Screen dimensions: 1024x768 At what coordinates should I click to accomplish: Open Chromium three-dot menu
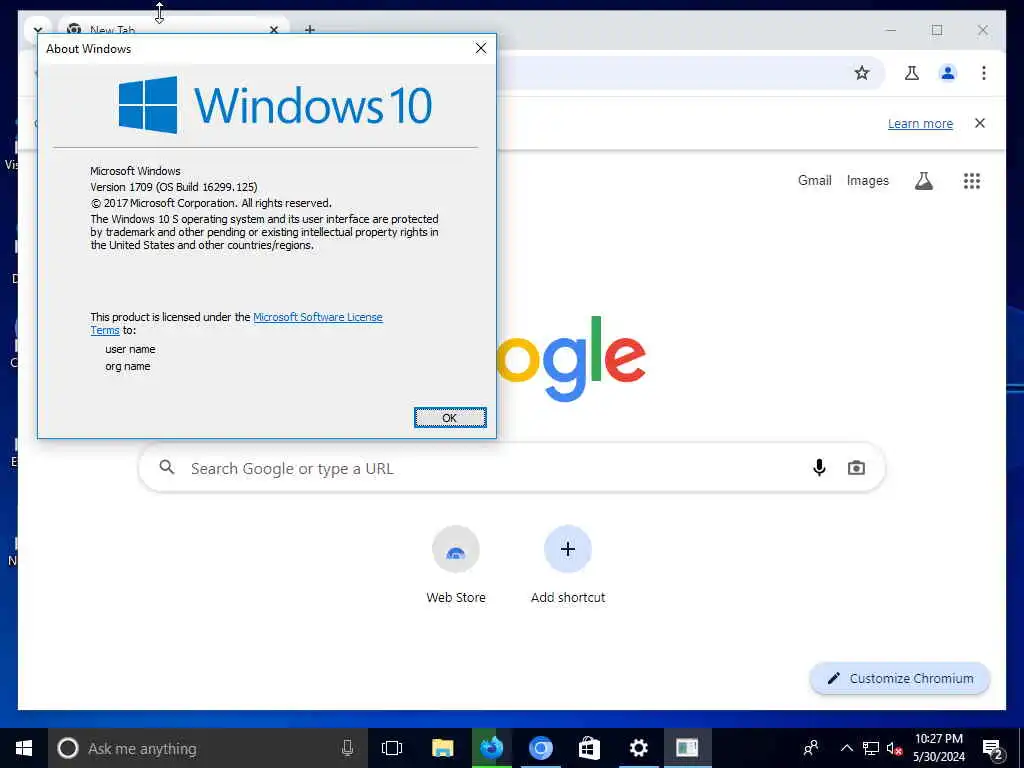(984, 72)
